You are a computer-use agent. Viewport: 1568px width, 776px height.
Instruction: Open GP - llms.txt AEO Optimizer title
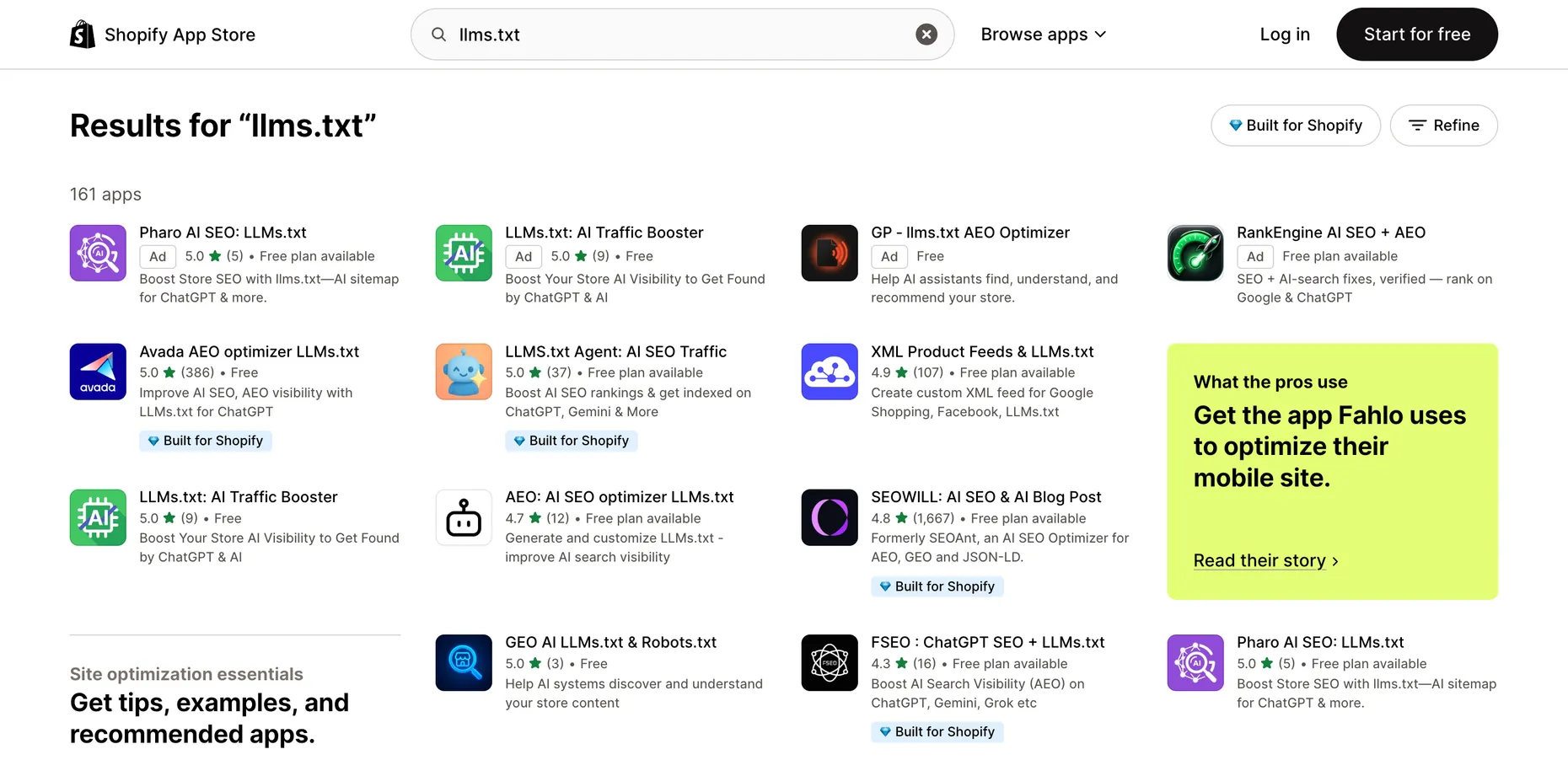(970, 233)
